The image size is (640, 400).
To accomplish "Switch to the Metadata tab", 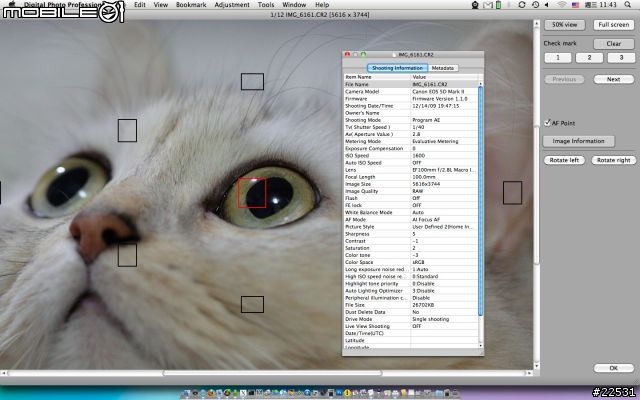I will (443, 68).
